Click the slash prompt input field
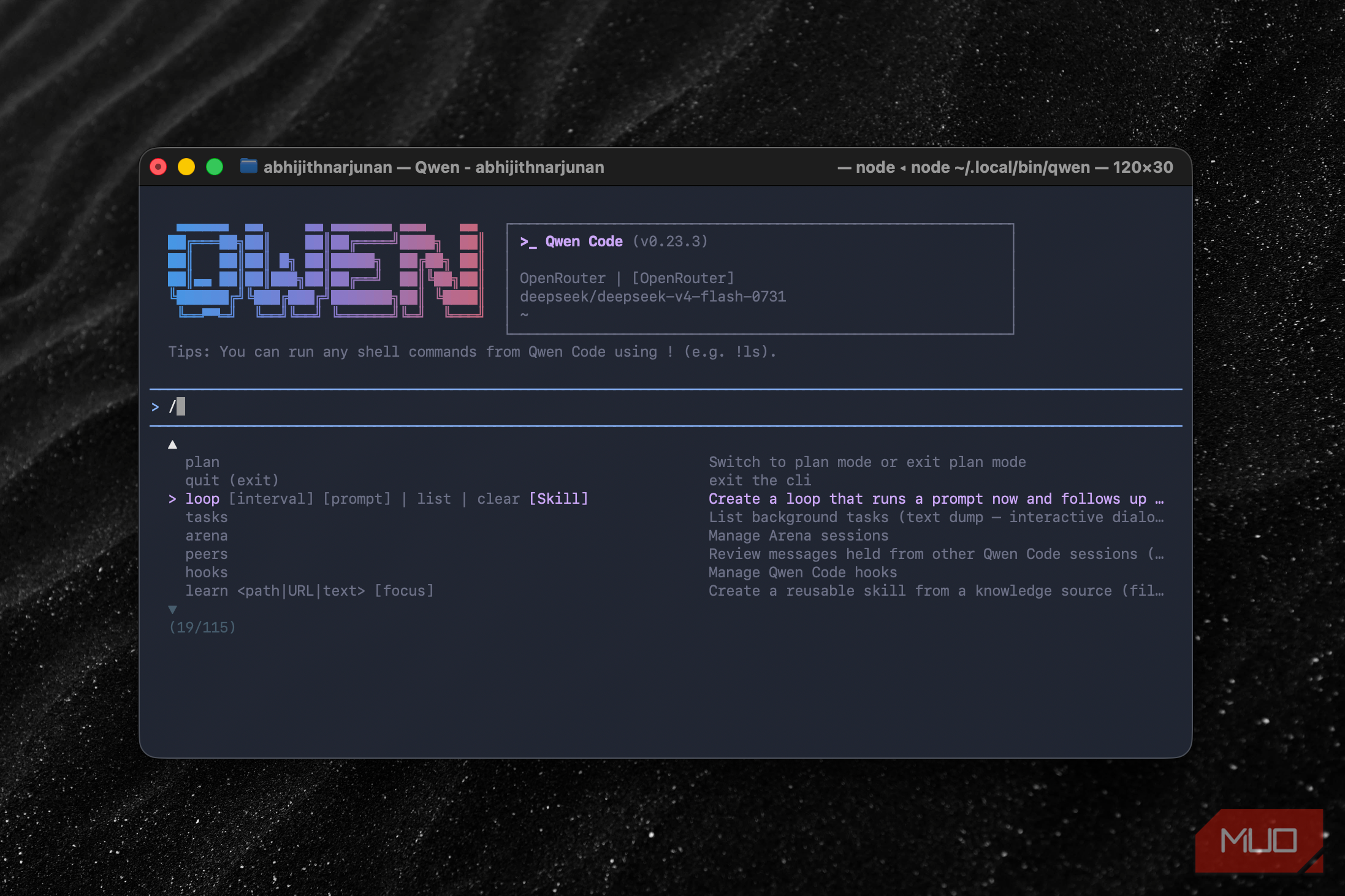1345x896 pixels. tap(666, 407)
